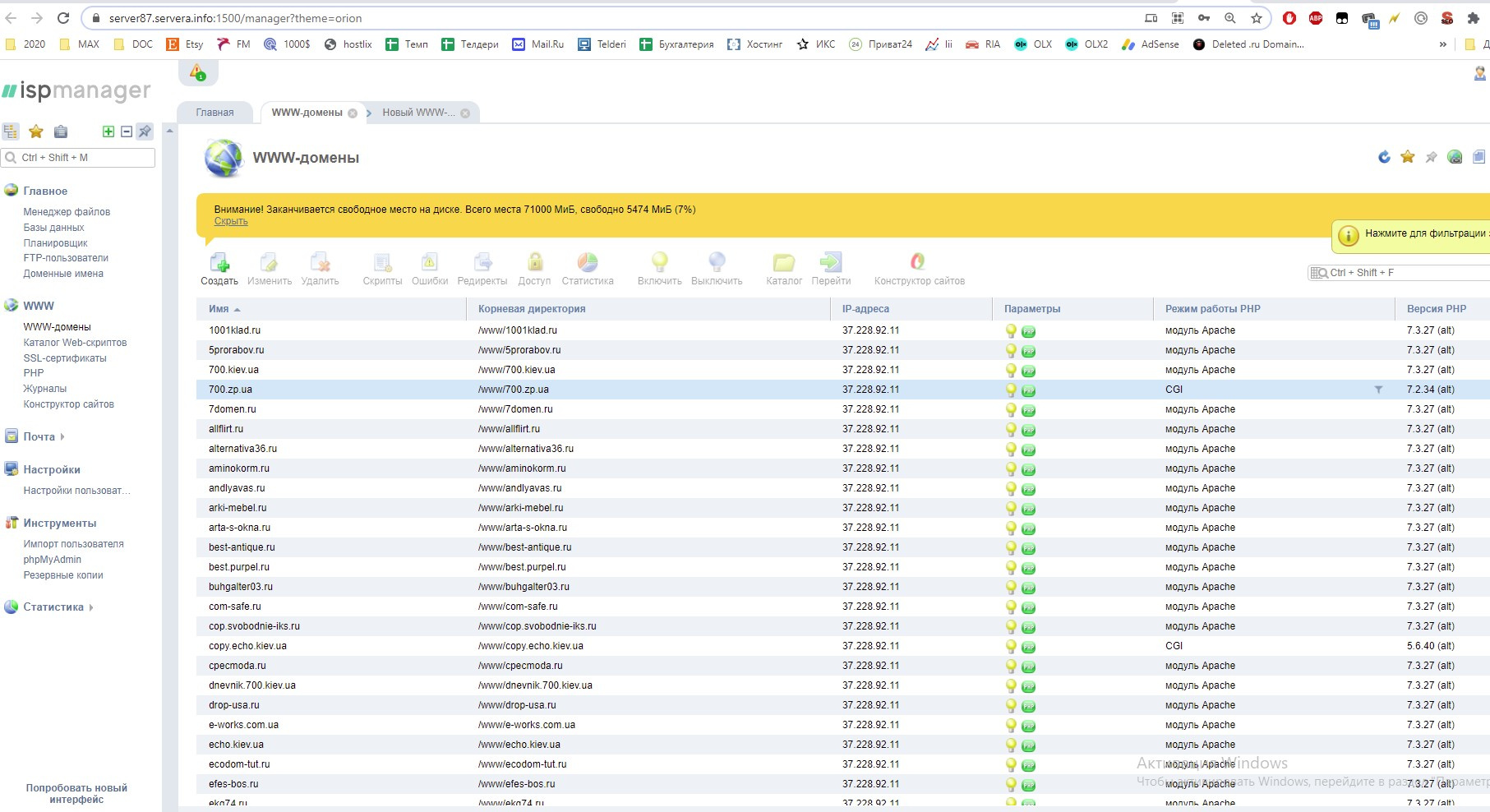Switch to the Главная tab
This screenshot has width=1490, height=812.
pos(215,113)
